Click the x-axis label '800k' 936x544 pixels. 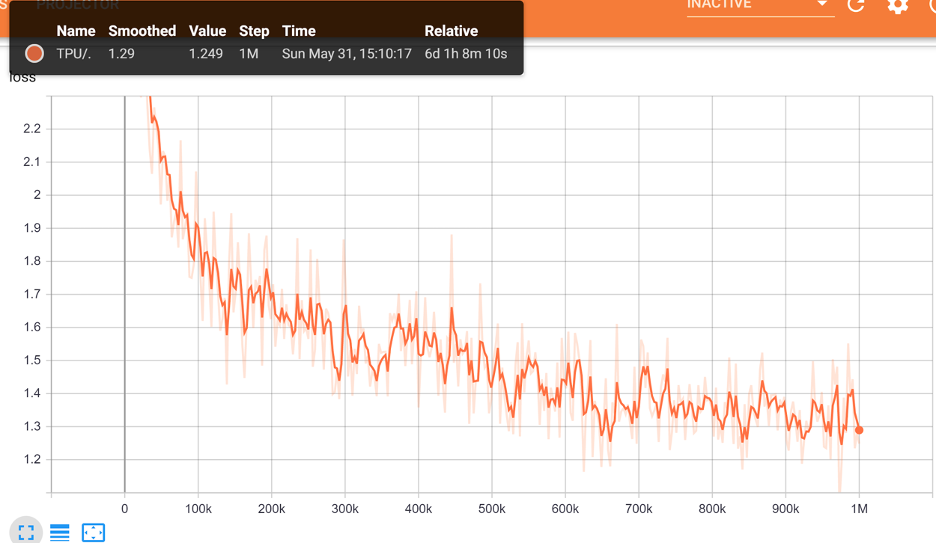(712, 509)
